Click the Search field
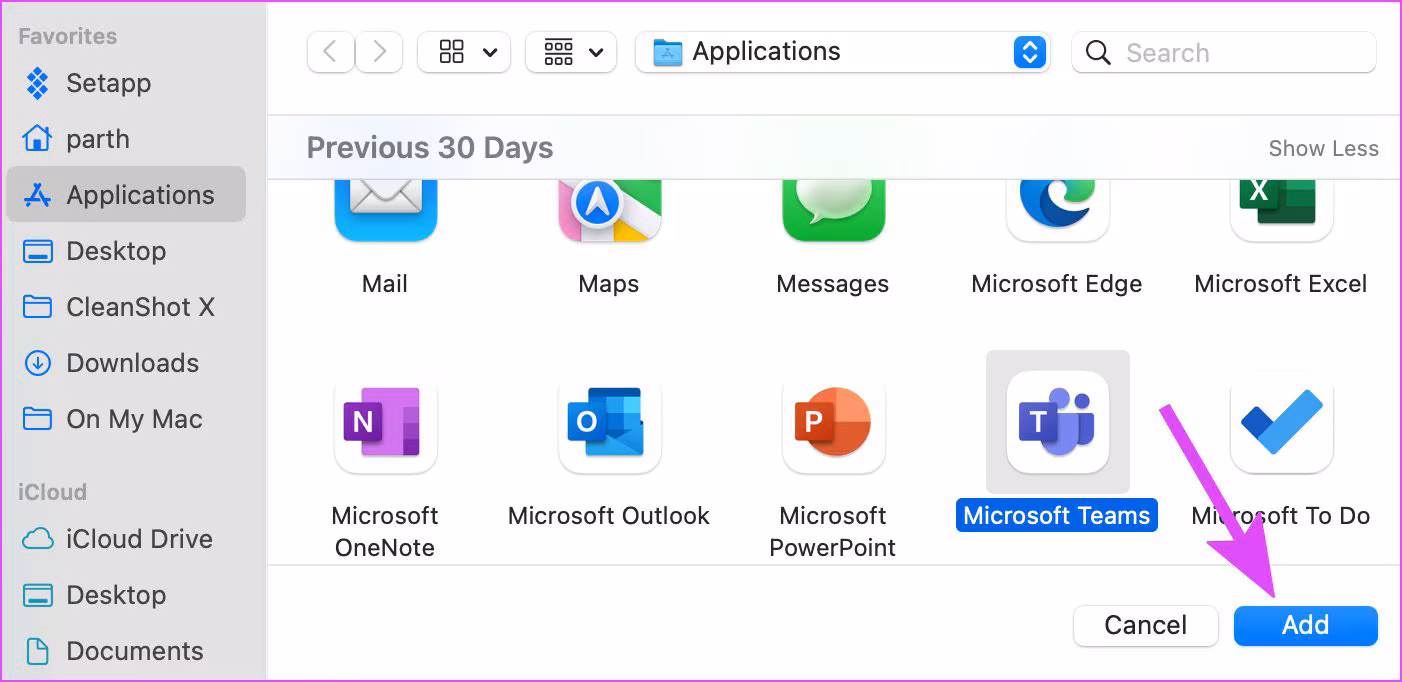 (1224, 52)
